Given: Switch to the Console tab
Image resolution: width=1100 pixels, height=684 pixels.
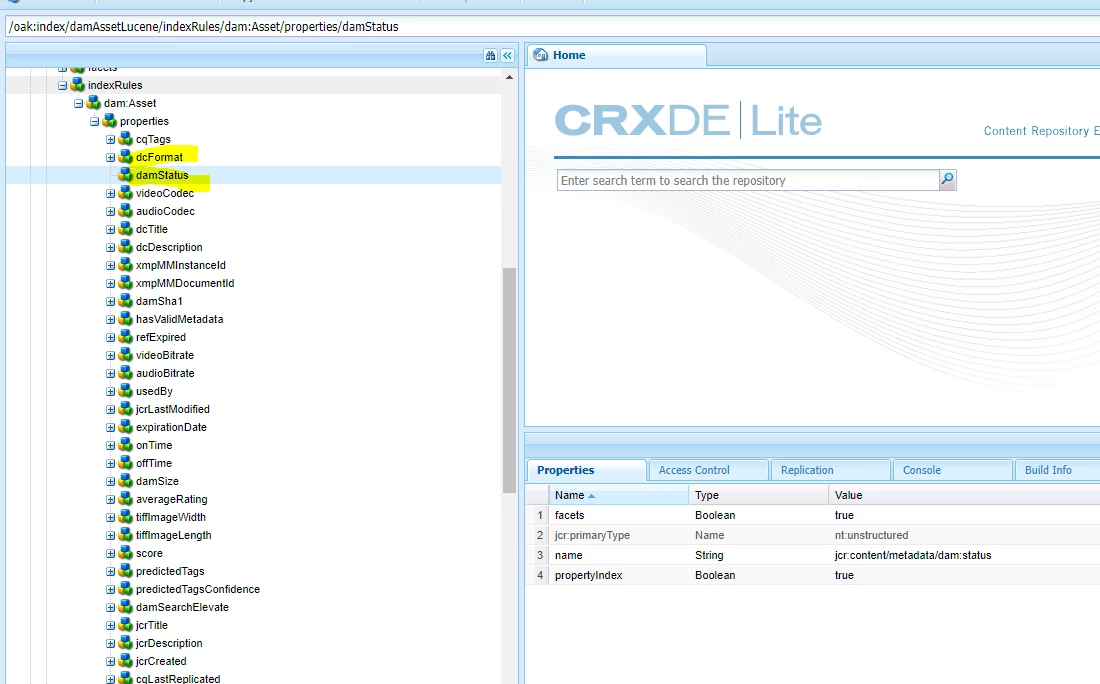Looking at the screenshot, I should tap(952, 470).
